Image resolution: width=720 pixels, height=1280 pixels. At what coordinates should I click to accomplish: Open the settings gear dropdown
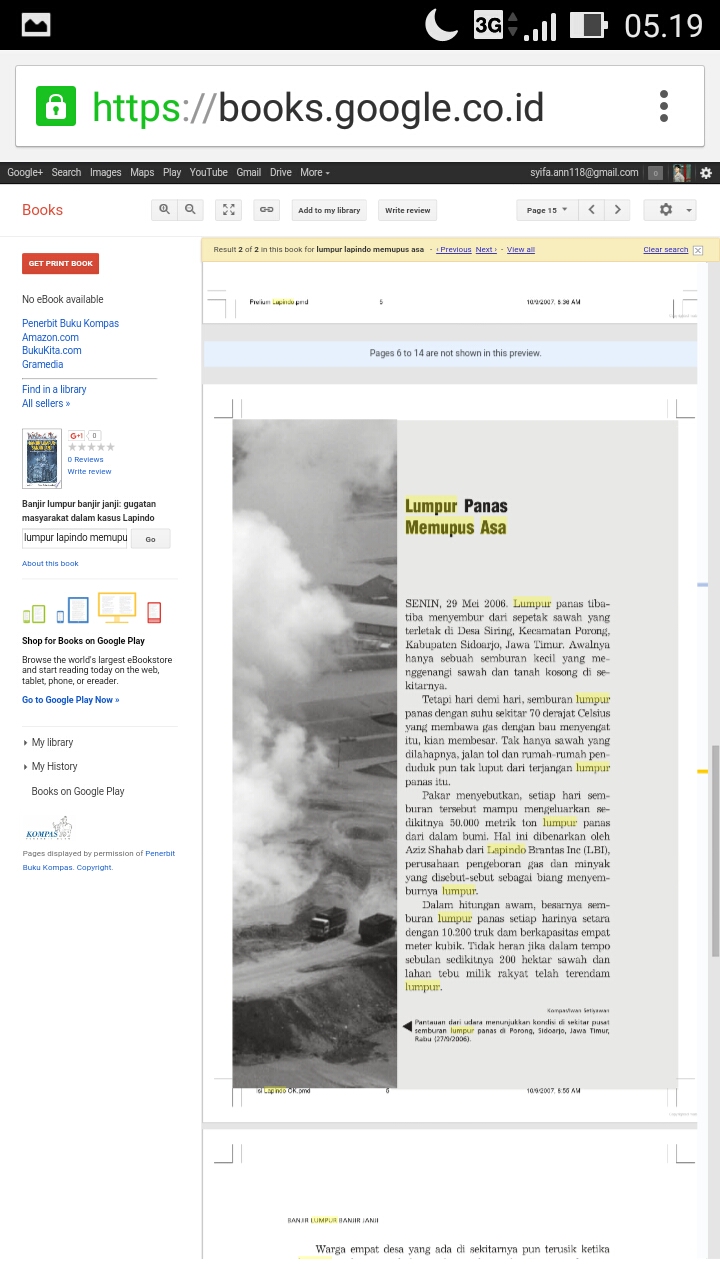coord(670,210)
